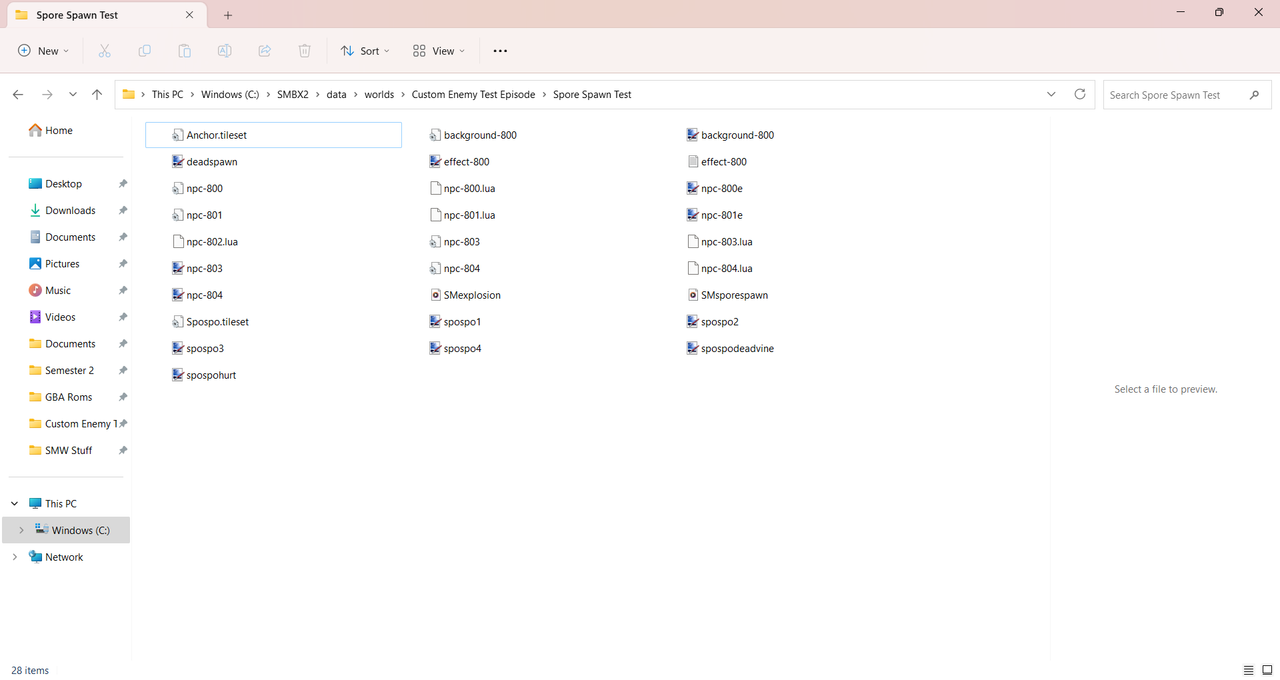
Task: Click the chevron after SMBX2 in breadcrumb
Action: pyautogui.click(x=316, y=94)
